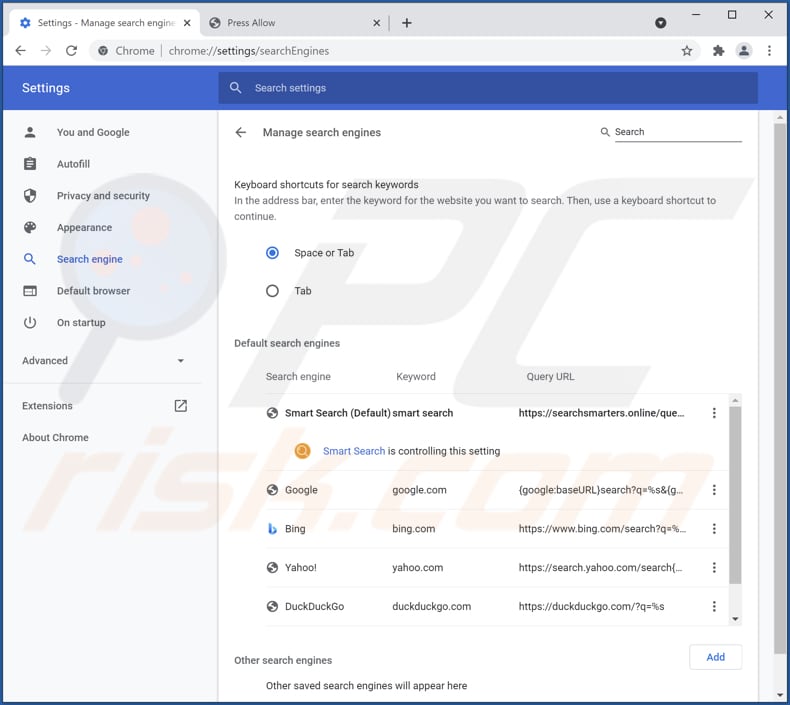
Task: Select the duckduckgo.com keyword cell
Action: (x=432, y=606)
